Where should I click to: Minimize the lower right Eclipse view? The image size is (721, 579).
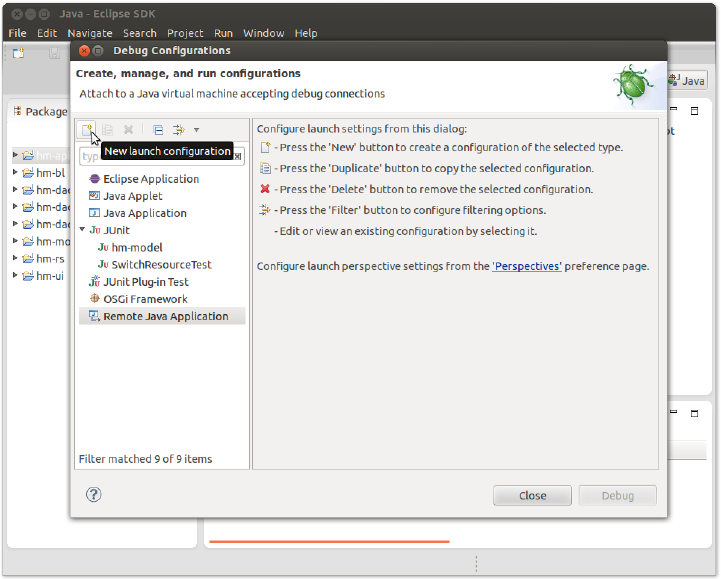(674, 412)
